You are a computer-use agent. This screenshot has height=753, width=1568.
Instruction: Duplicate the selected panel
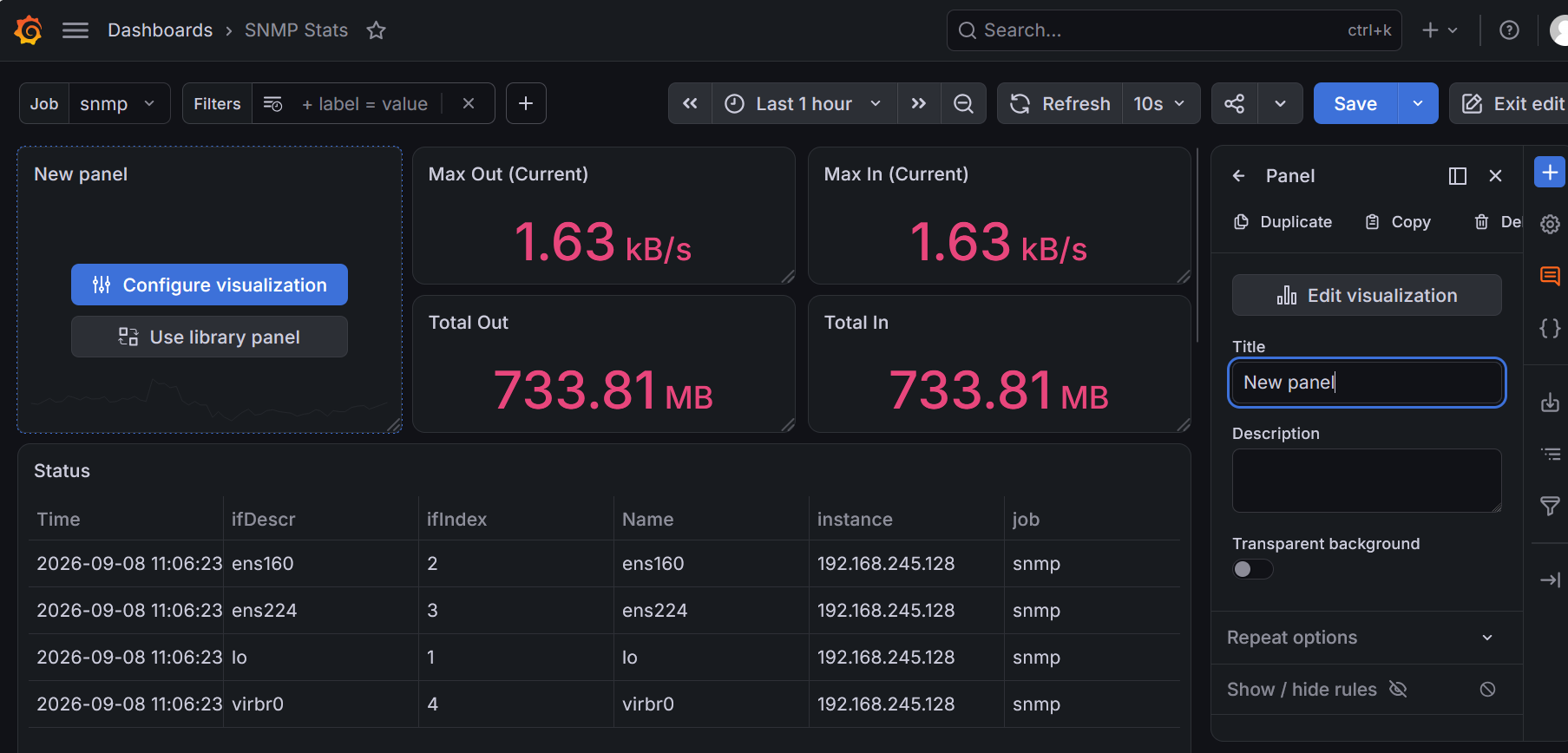tap(1283, 222)
